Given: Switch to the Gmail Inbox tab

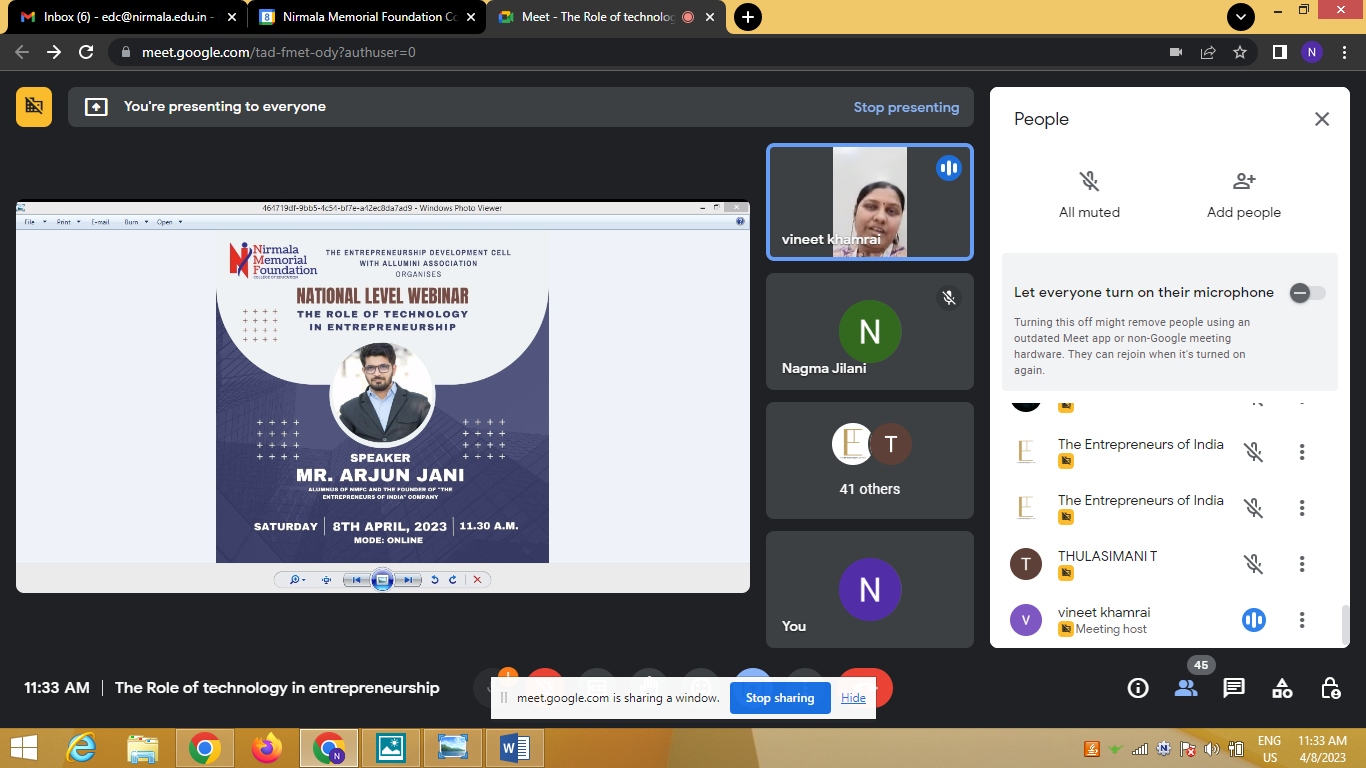Looking at the screenshot, I should click(x=125, y=17).
